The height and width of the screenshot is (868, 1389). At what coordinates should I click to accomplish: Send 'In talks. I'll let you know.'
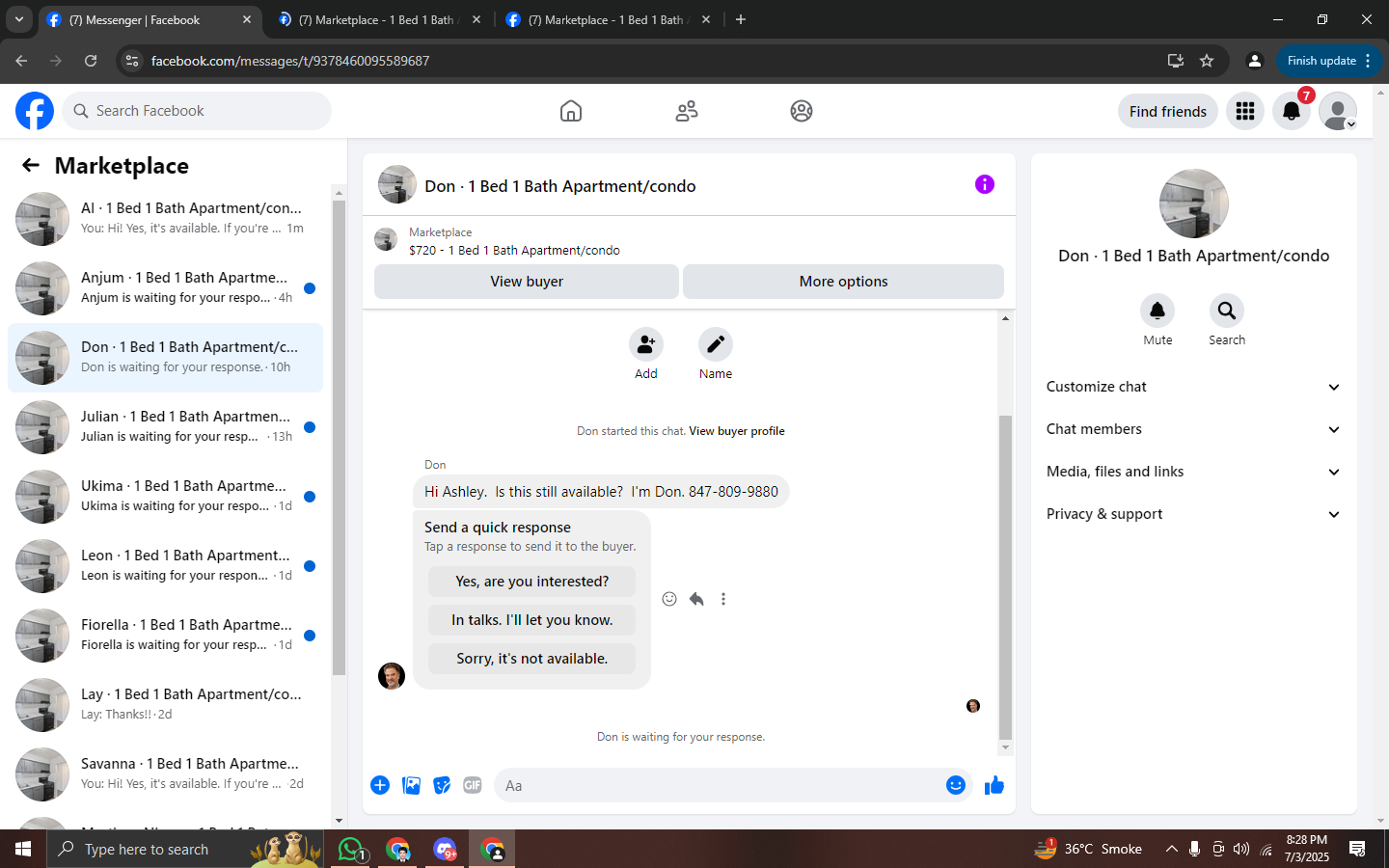coord(531,620)
